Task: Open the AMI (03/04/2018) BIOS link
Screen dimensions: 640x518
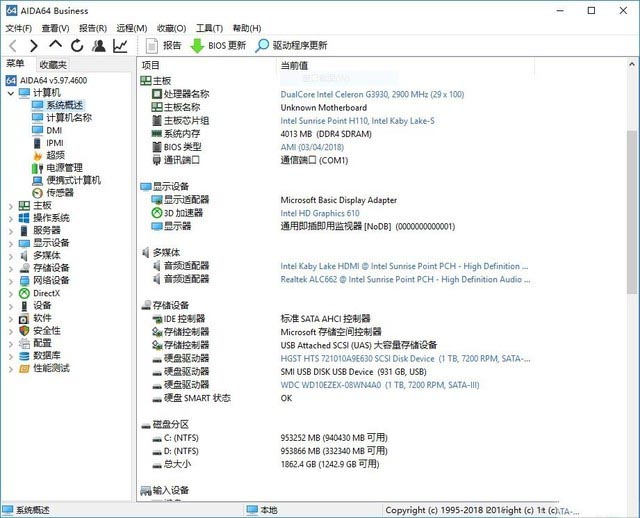Action: [312, 147]
